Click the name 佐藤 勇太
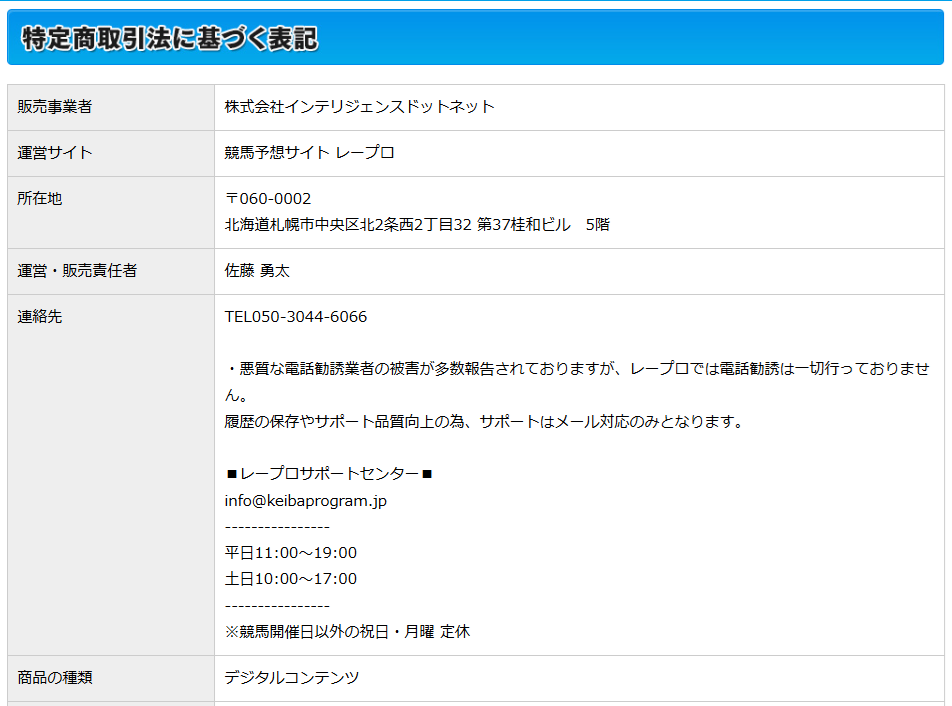The width and height of the screenshot is (952, 706). 257,271
